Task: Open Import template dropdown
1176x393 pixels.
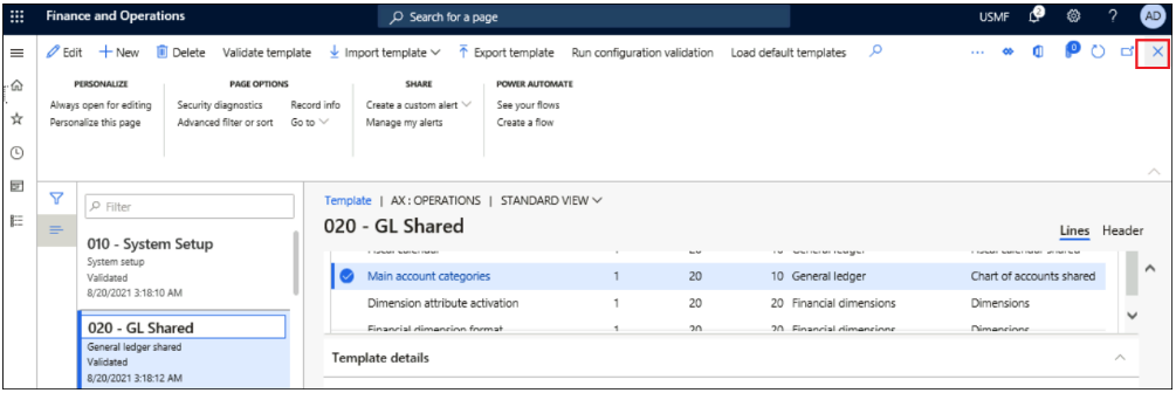Action: point(385,52)
